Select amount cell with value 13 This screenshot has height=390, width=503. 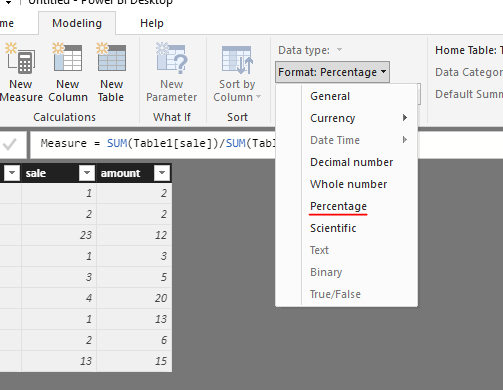point(134,319)
